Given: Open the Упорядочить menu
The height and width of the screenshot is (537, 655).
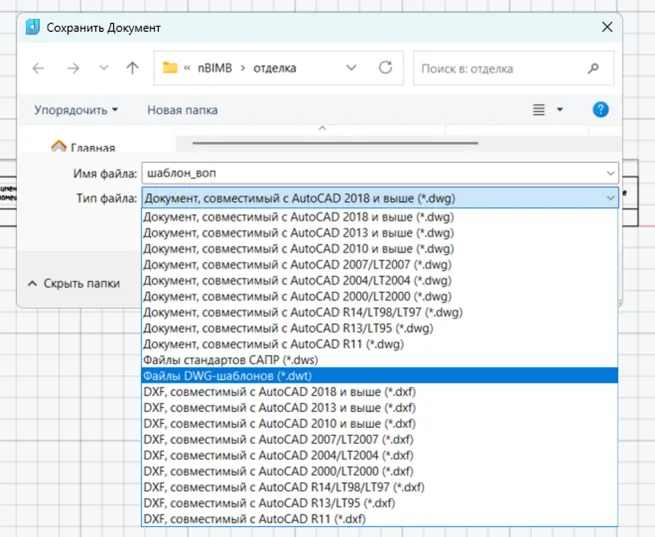Looking at the screenshot, I should click(x=76, y=110).
